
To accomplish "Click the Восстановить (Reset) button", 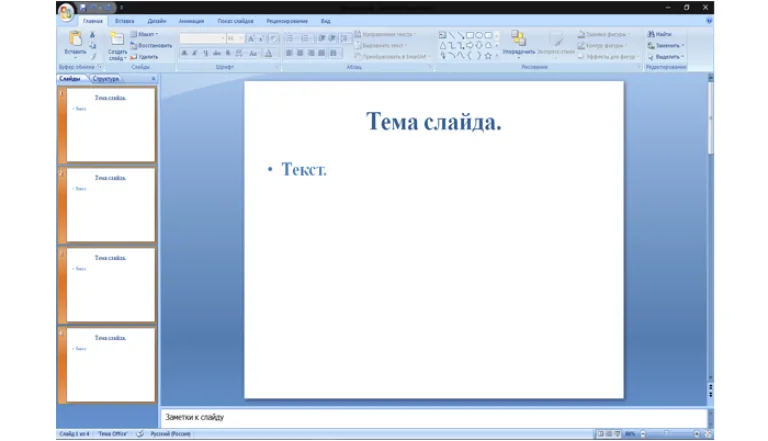I will [151, 46].
